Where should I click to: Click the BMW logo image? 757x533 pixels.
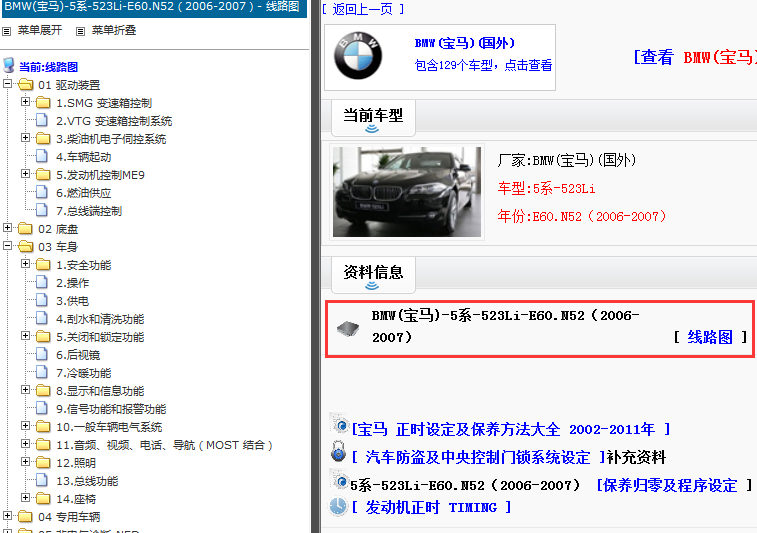point(358,56)
